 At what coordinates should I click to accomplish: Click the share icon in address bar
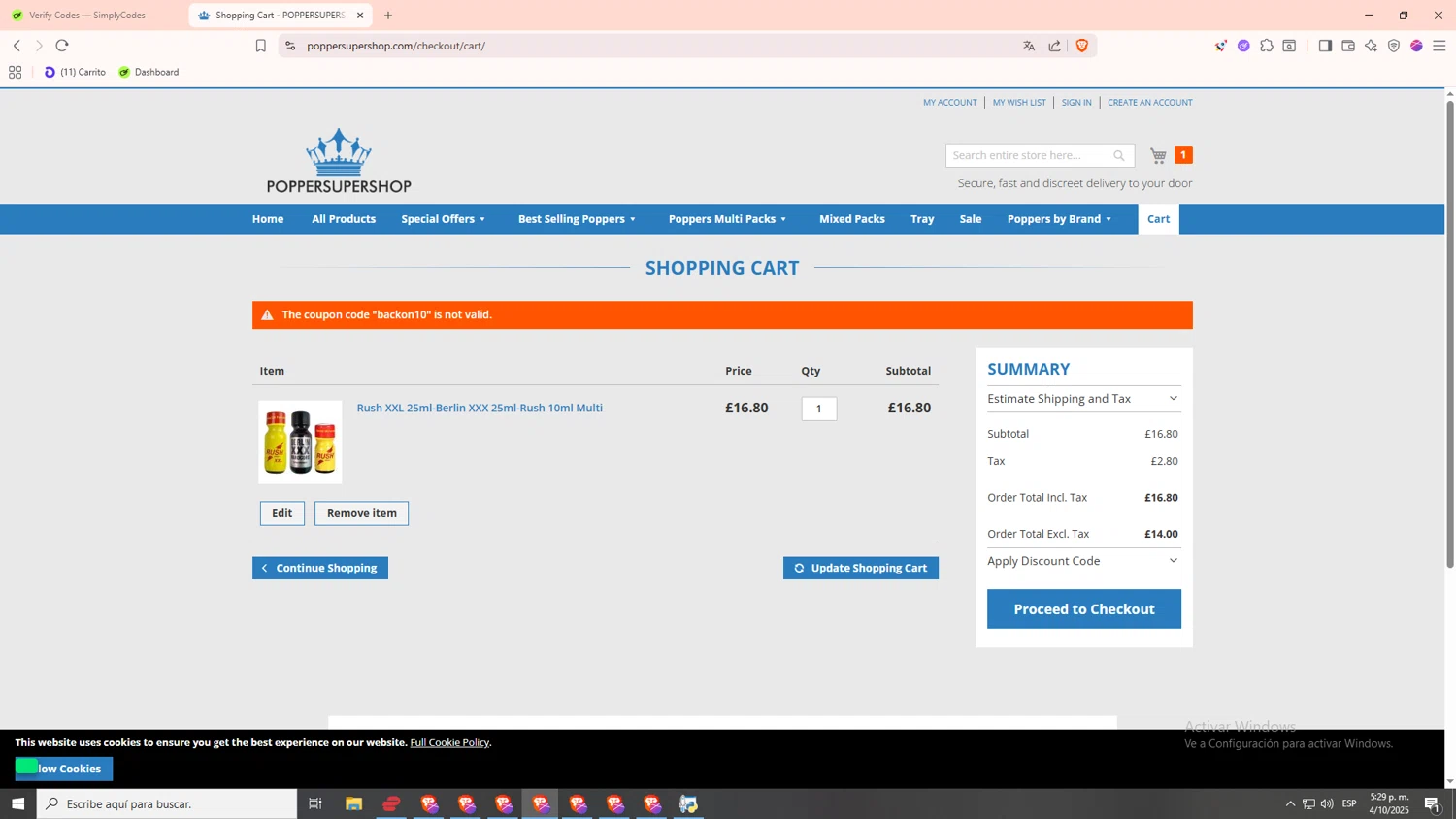click(x=1055, y=46)
